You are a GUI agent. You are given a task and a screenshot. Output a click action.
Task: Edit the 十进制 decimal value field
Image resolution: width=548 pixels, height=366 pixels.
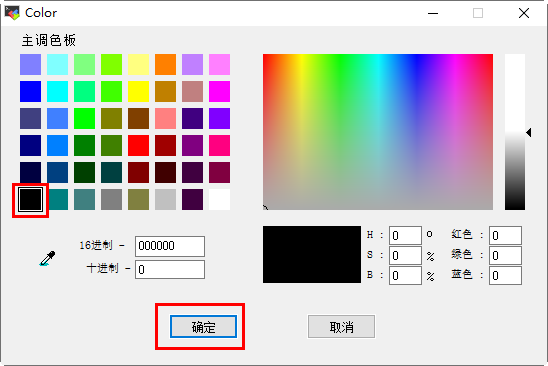[170, 270]
